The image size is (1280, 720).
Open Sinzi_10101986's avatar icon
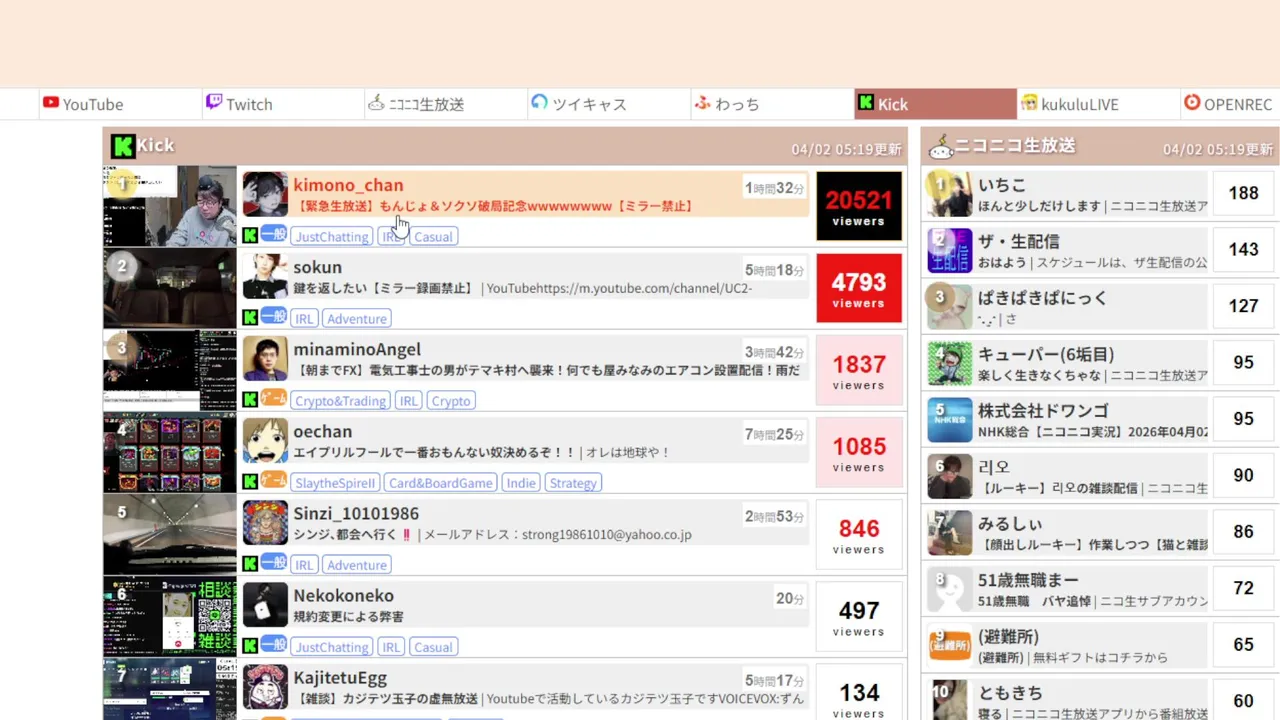(x=265, y=521)
